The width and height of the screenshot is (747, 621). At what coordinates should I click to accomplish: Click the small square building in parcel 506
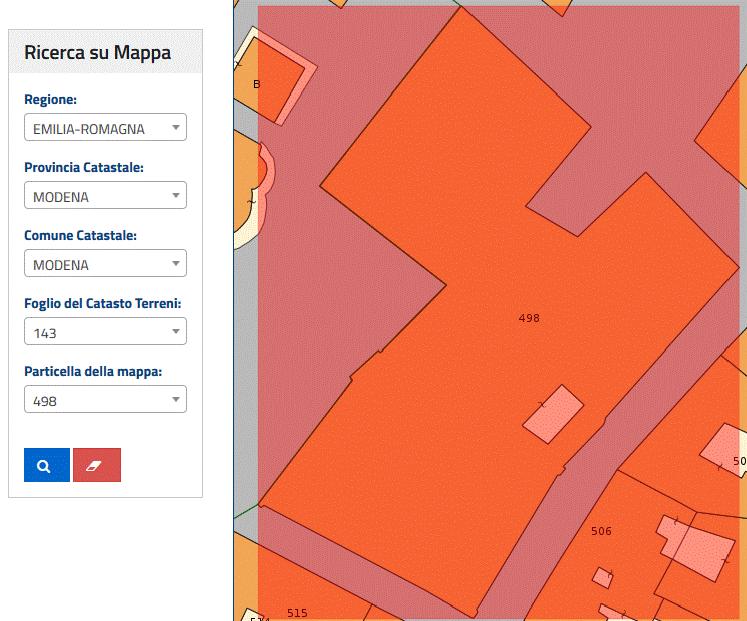(x=602, y=577)
